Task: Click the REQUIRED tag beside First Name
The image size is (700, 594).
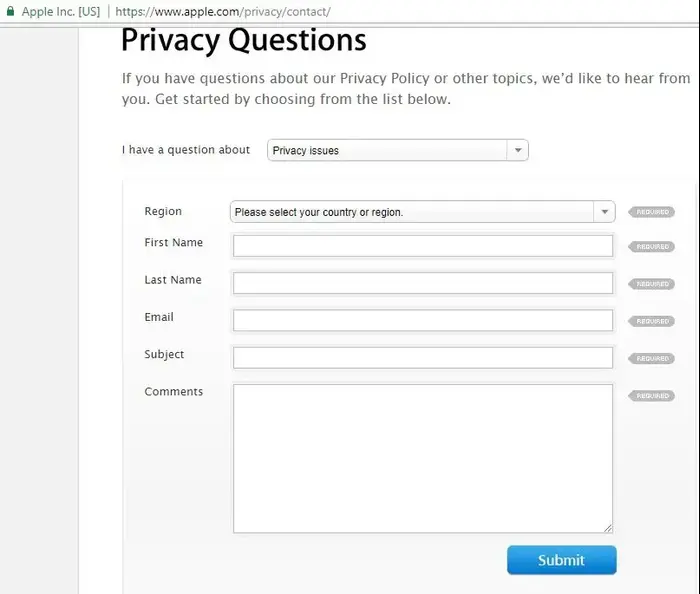Action: (x=651, y=247)
